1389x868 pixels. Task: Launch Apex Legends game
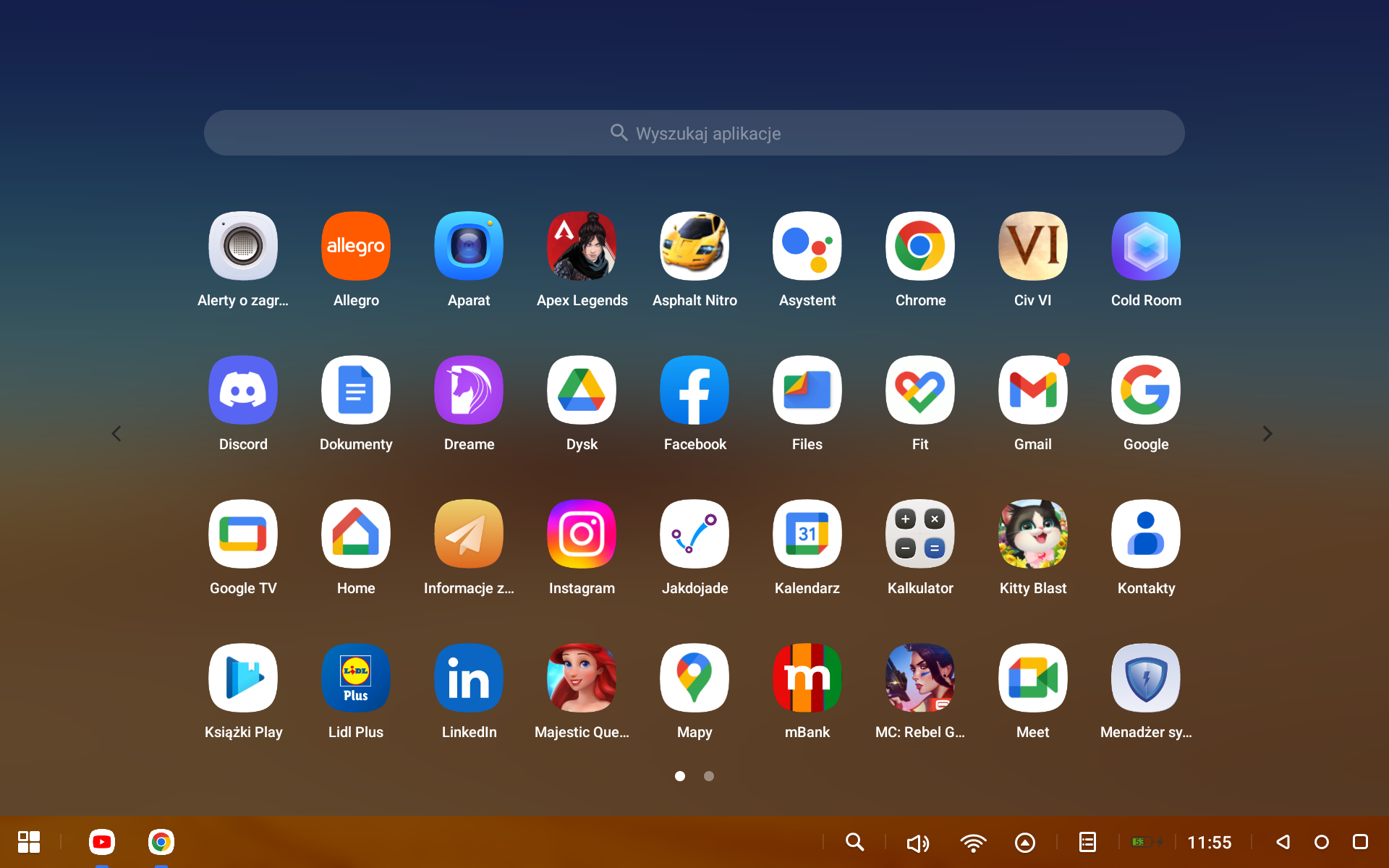[582, 246]
